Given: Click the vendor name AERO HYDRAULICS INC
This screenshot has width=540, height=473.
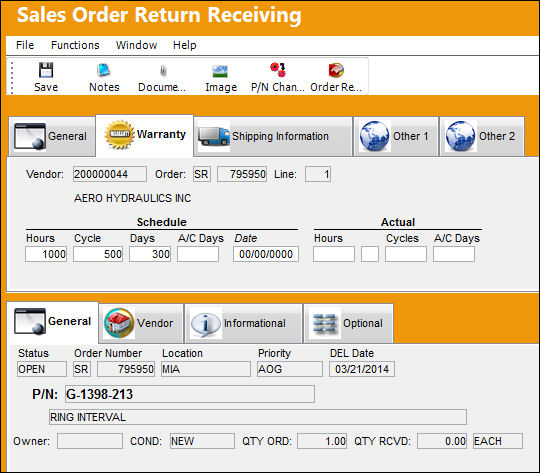Looking at the screenshot, I should [x=132, y=198].
